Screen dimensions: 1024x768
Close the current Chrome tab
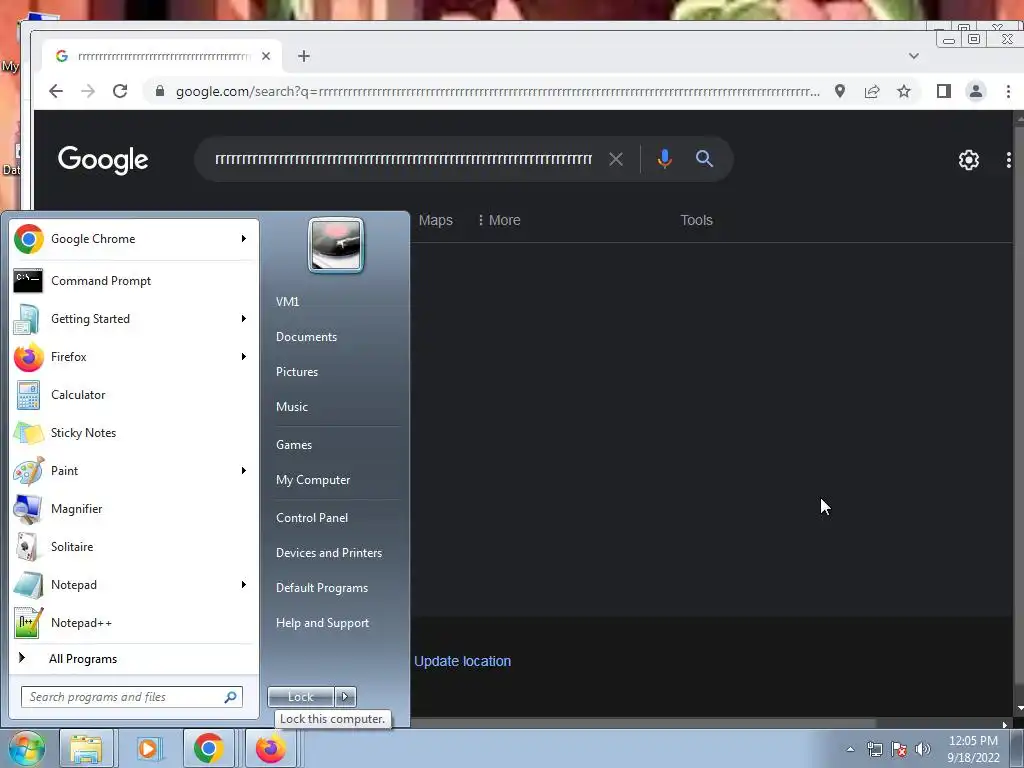(x=266, y=56)
